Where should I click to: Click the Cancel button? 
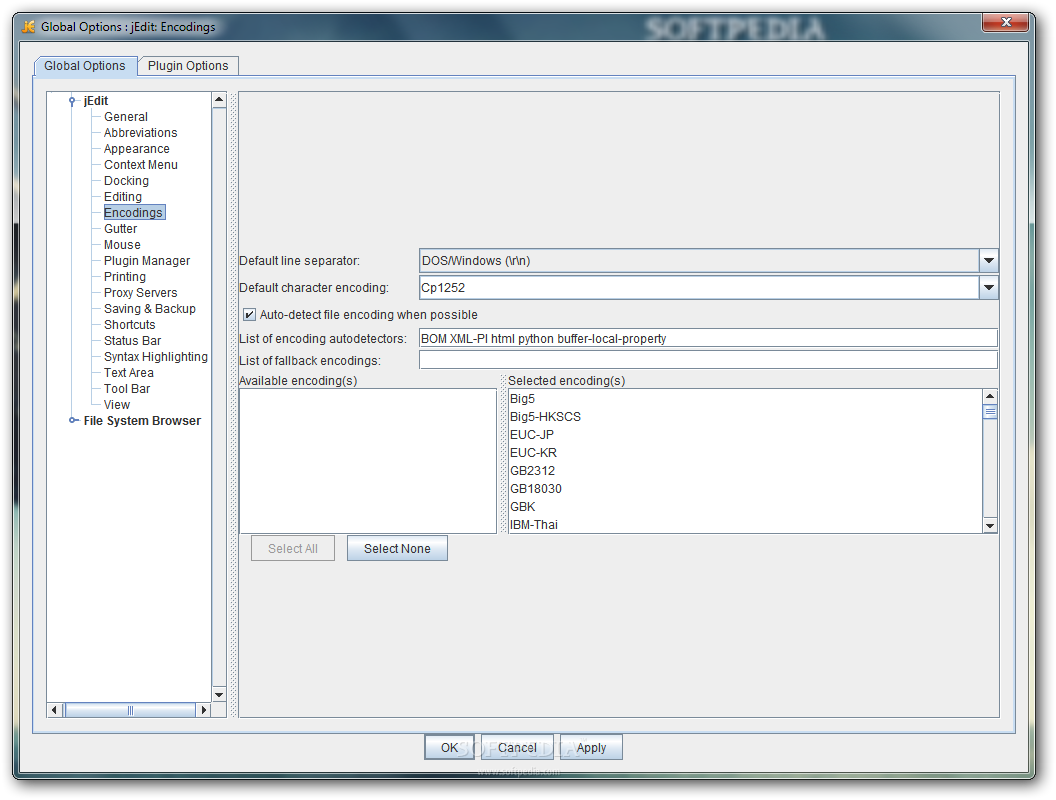coord(517,747)
